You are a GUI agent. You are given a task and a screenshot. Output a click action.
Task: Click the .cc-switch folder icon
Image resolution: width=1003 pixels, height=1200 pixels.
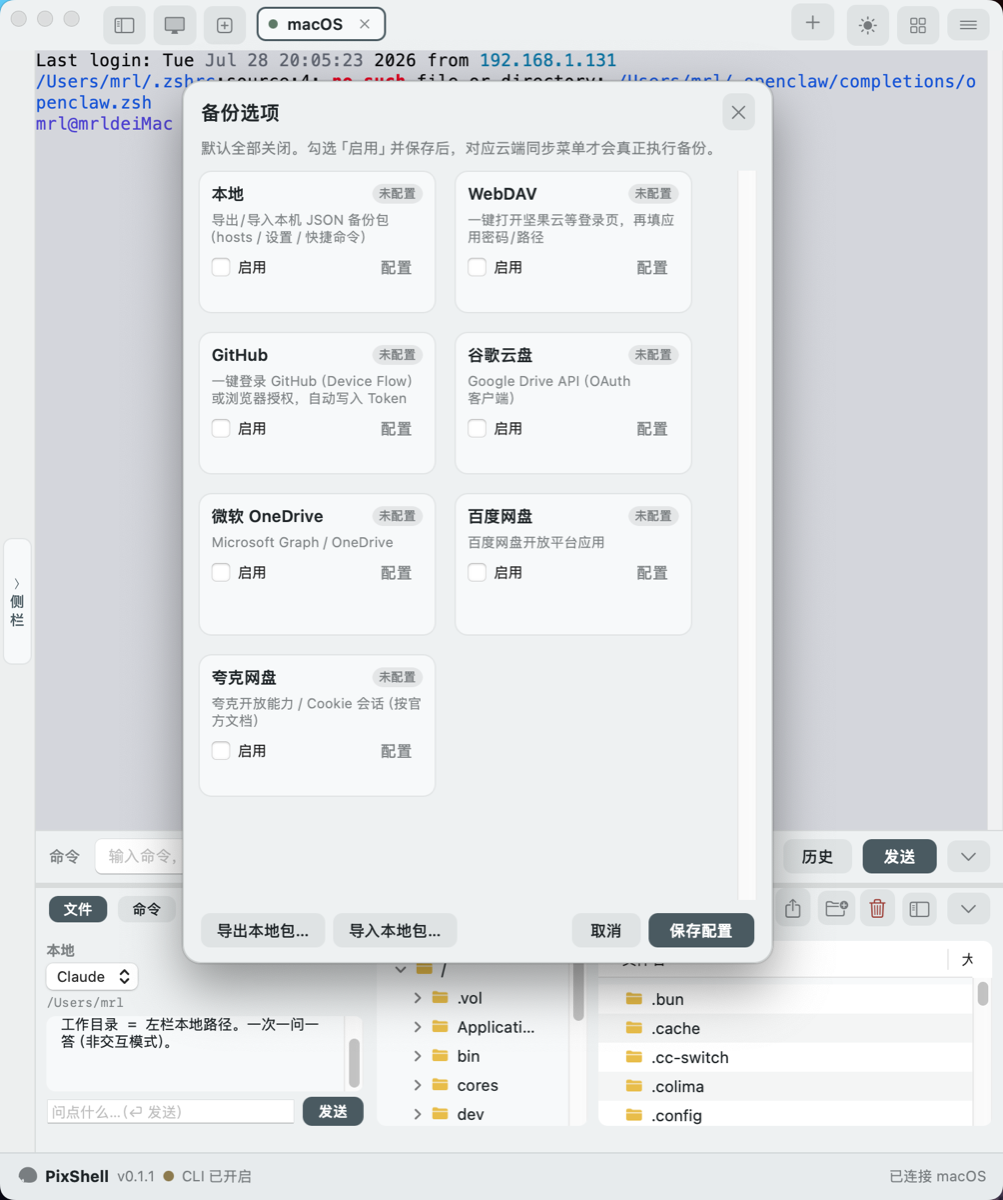coord(633,1057)
